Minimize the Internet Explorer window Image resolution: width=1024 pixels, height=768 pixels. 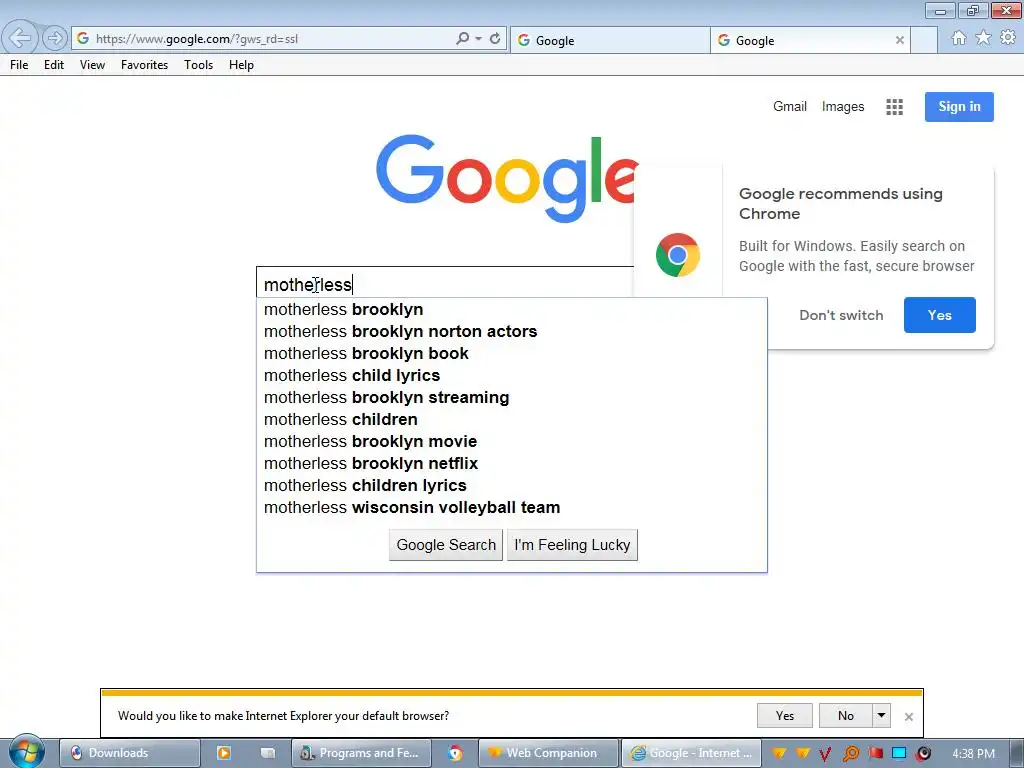(x=940, y=10)
